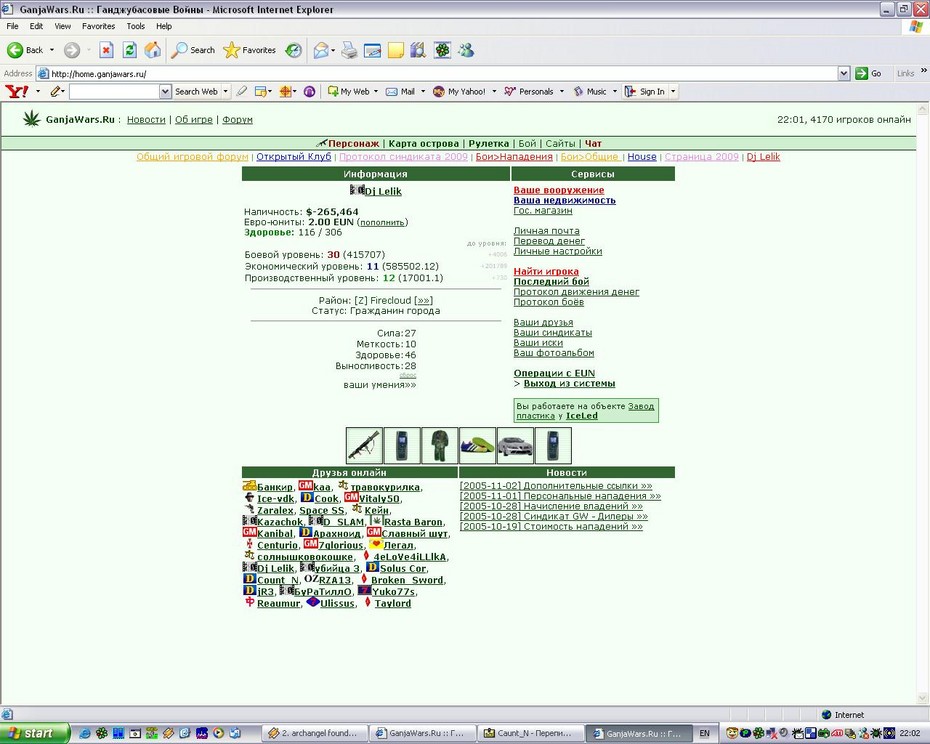
Task: Open the Завод пластика workplace link
Action: (x=585, y=411)
